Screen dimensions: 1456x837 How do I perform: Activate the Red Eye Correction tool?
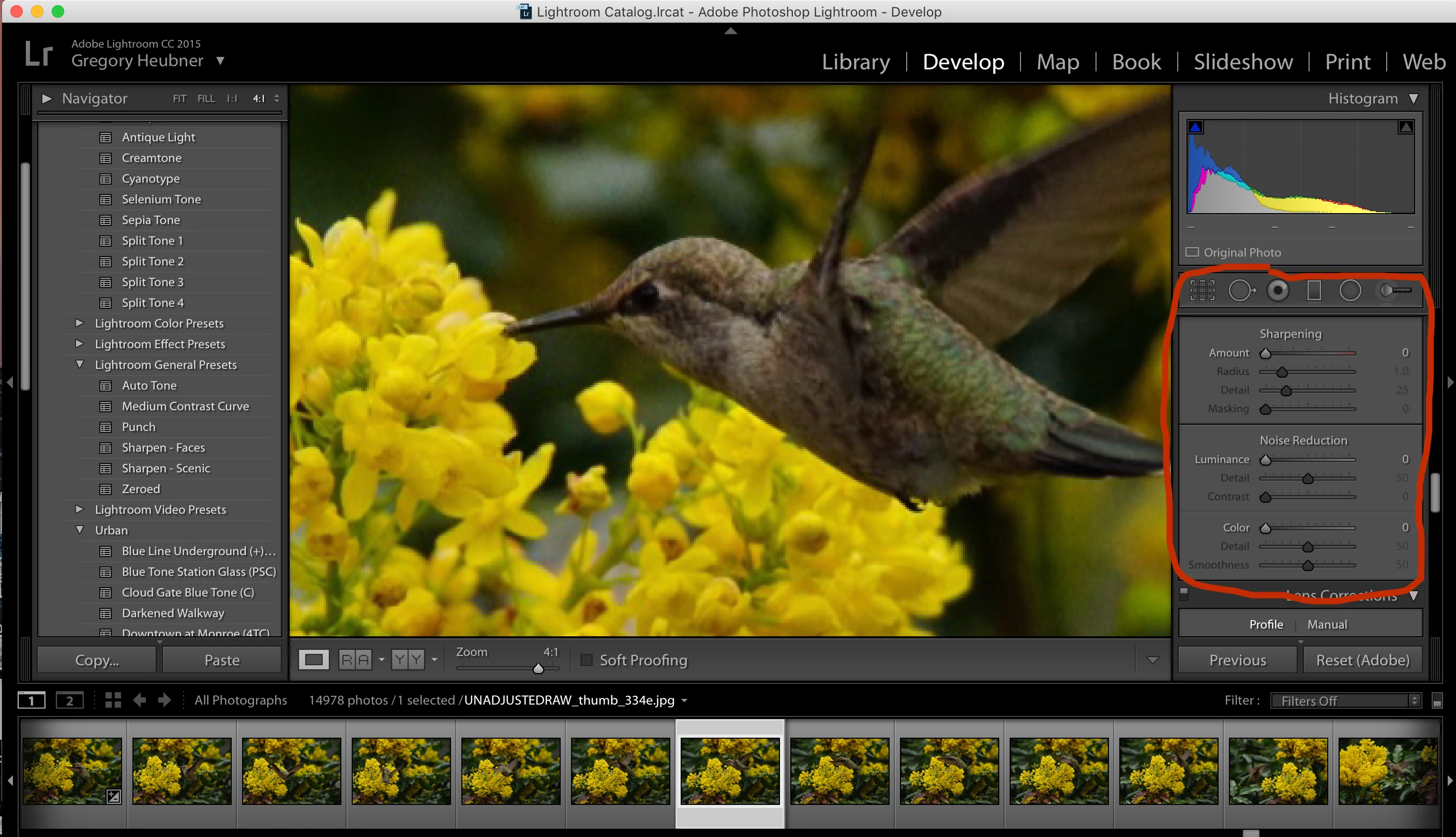click(x=1278, y=290)
